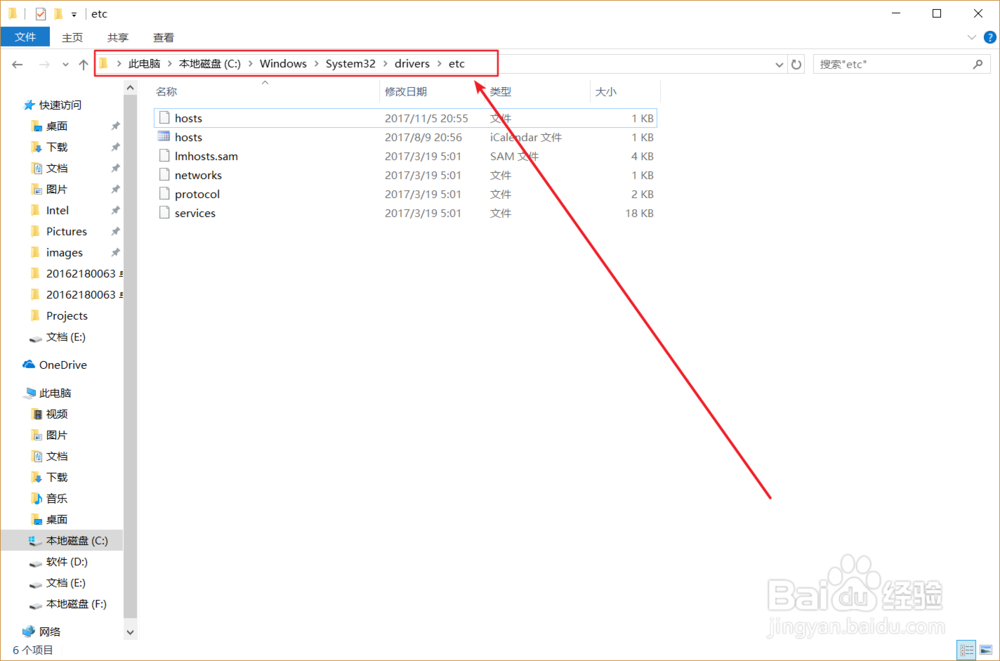1000x661 pixels.
Task: Open 视频 under 此电脑
Action: click(x=57, y=414)
